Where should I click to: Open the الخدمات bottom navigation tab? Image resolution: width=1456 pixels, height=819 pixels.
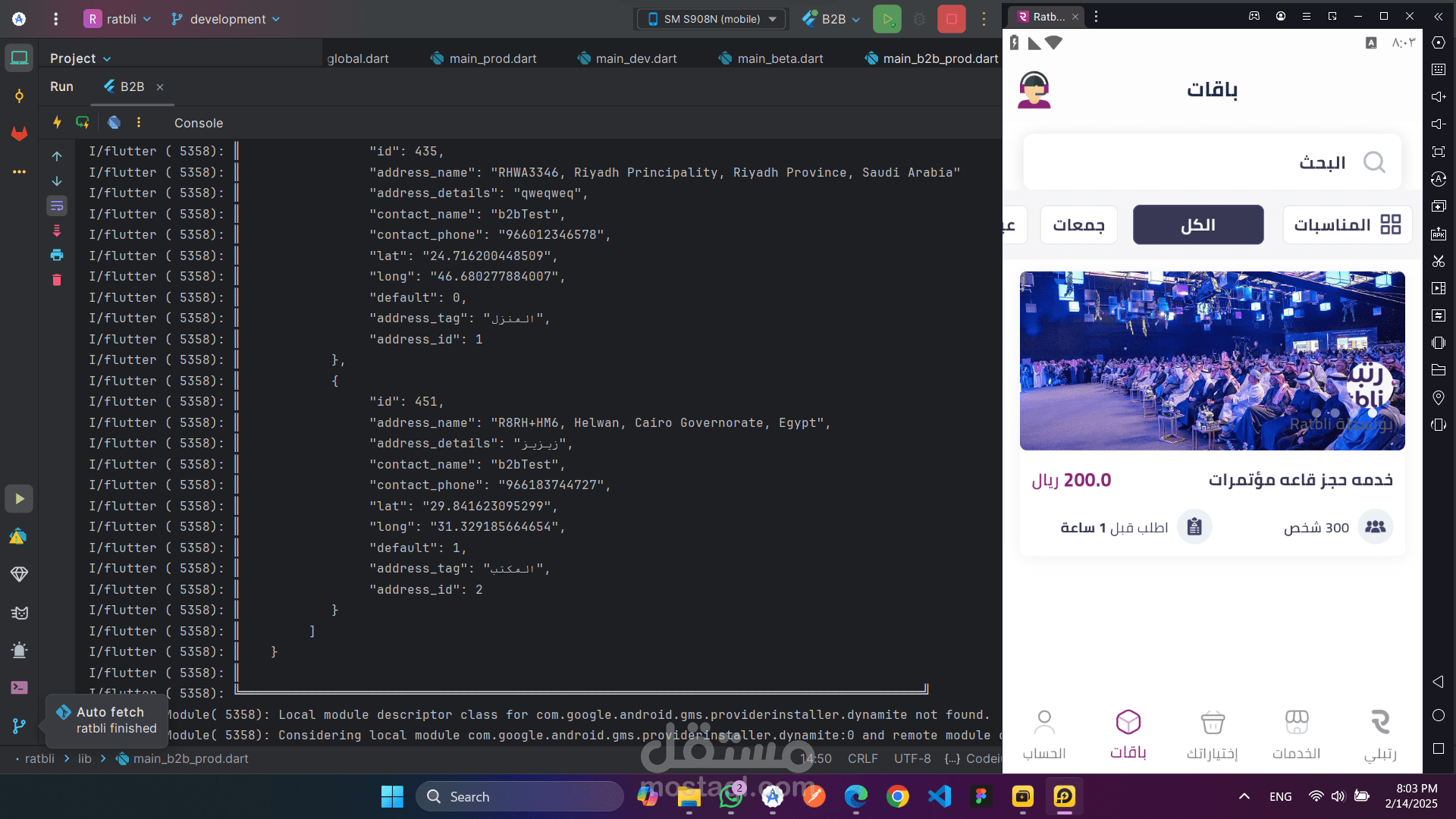pyautogui.click(x=1296, y=733)
